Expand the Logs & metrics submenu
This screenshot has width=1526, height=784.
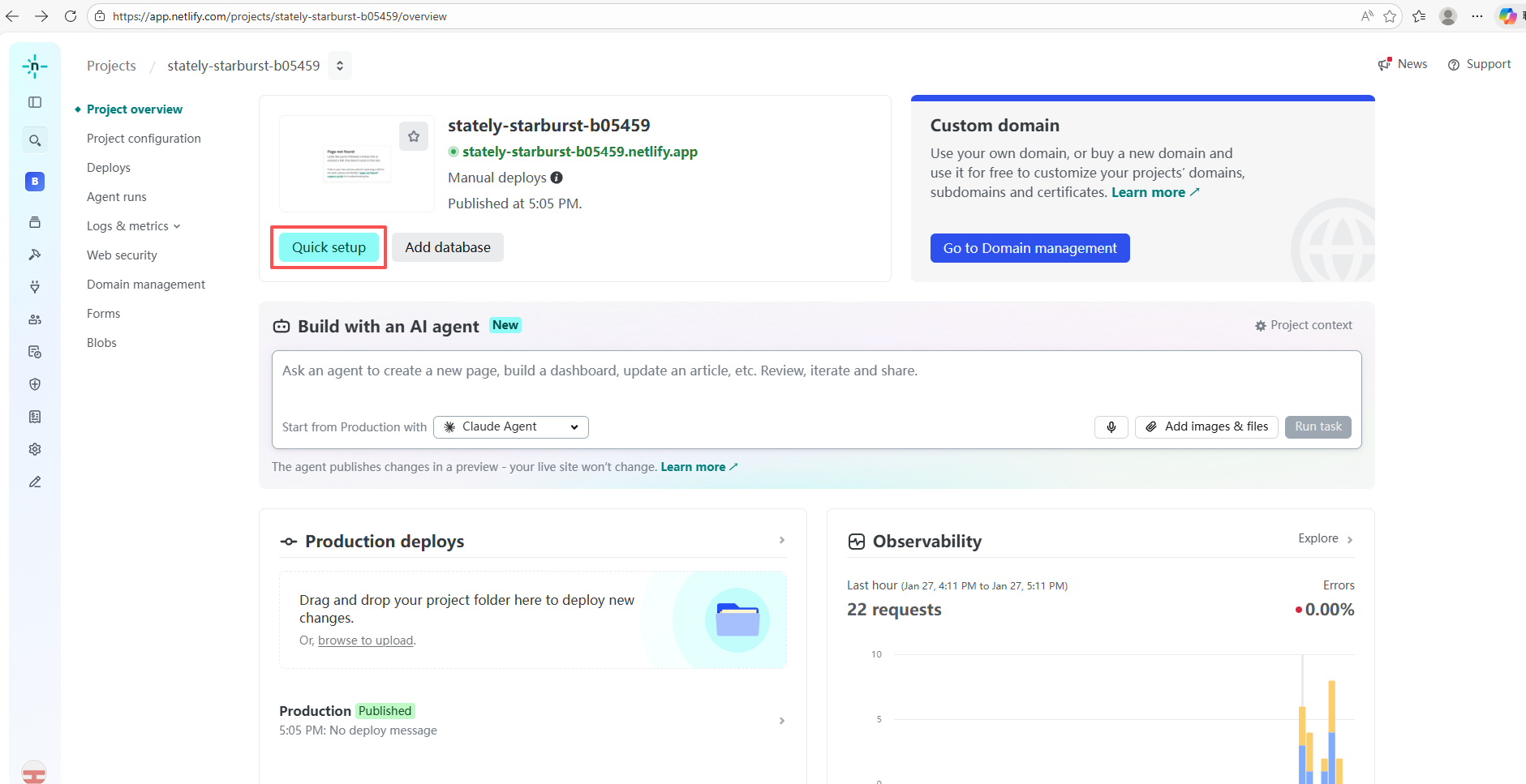pos(134,226)
